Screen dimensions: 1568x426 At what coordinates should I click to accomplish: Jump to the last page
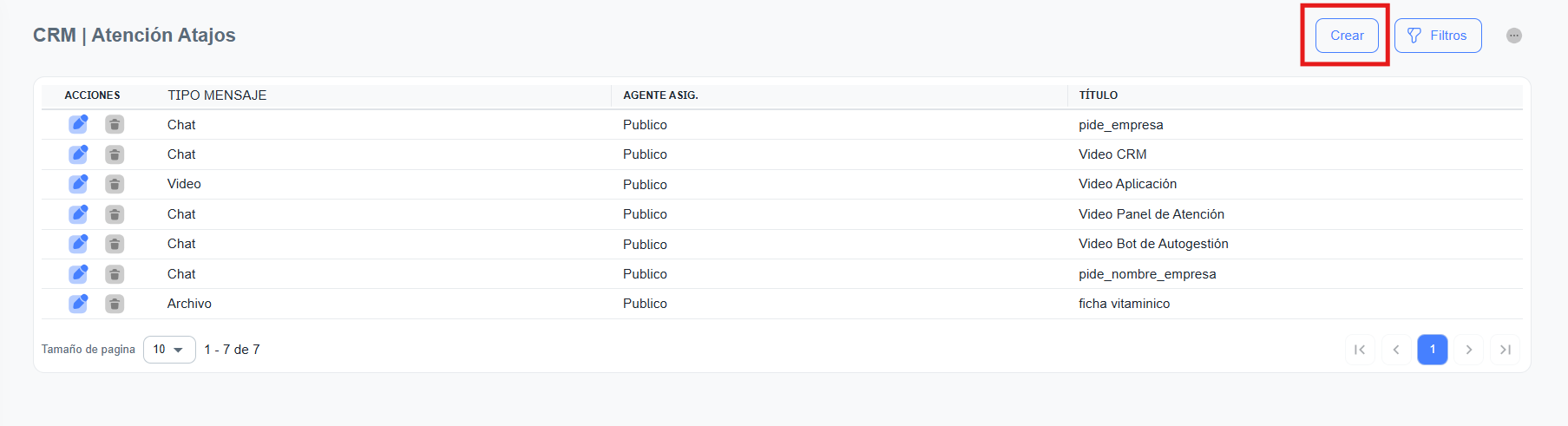point(1506,350)
